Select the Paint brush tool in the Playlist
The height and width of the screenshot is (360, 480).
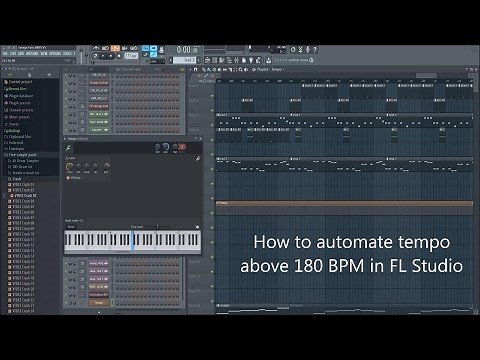(x=209, y=69)
